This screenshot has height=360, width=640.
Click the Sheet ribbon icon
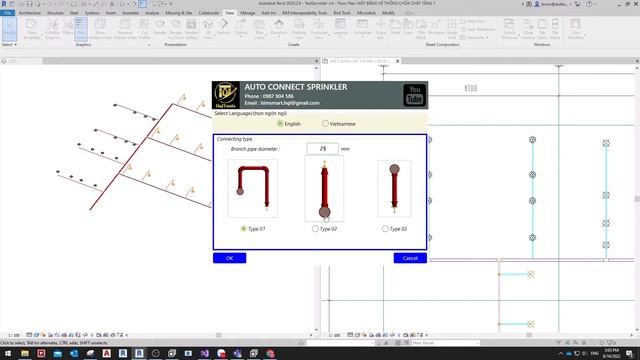coord(395,27)
